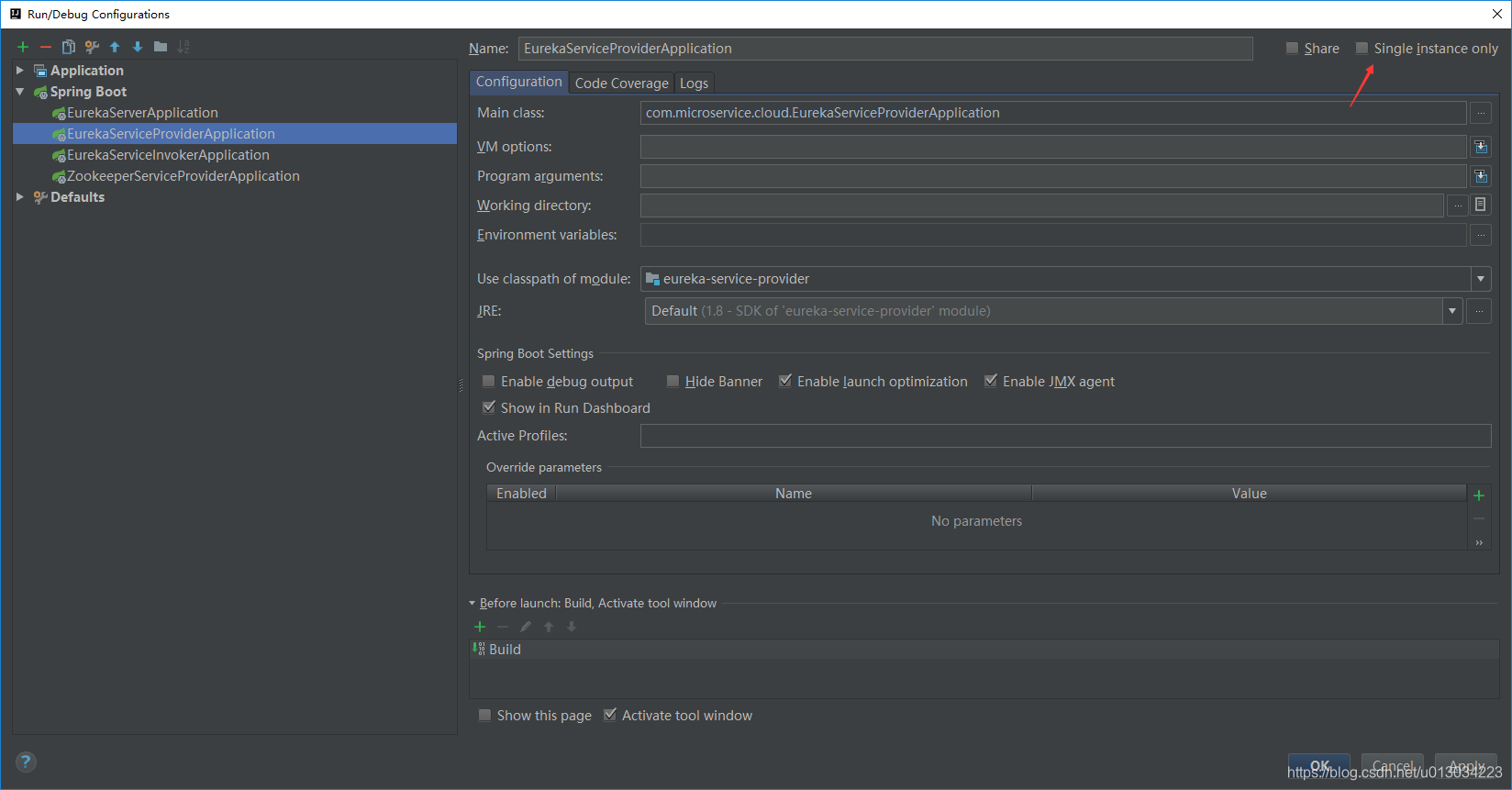Toggle the Share checkbox
Screen dimensions: 1512x790
pyautogui.click(x=1292, y=49)
